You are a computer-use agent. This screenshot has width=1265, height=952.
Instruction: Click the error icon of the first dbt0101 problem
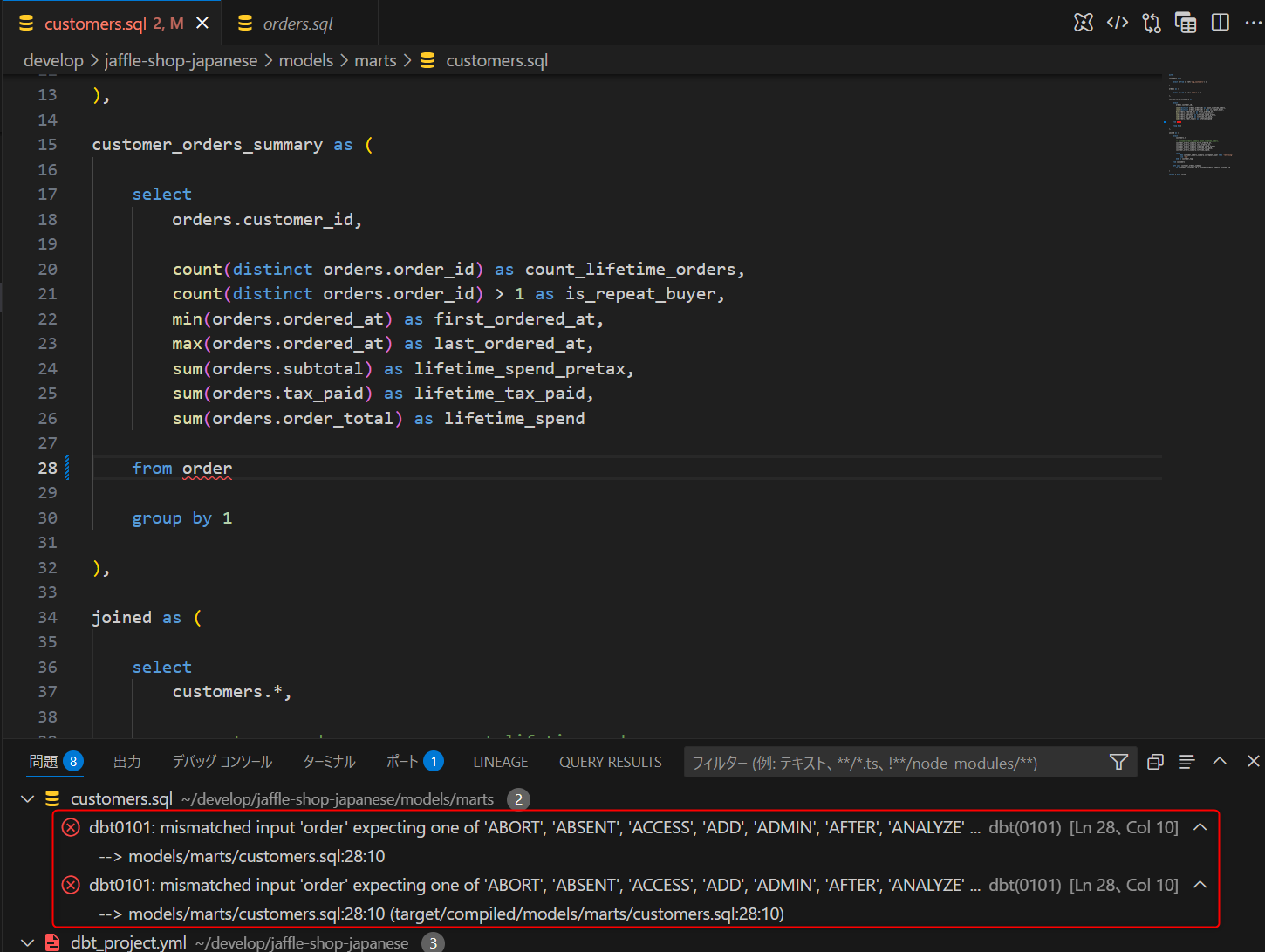72,827
